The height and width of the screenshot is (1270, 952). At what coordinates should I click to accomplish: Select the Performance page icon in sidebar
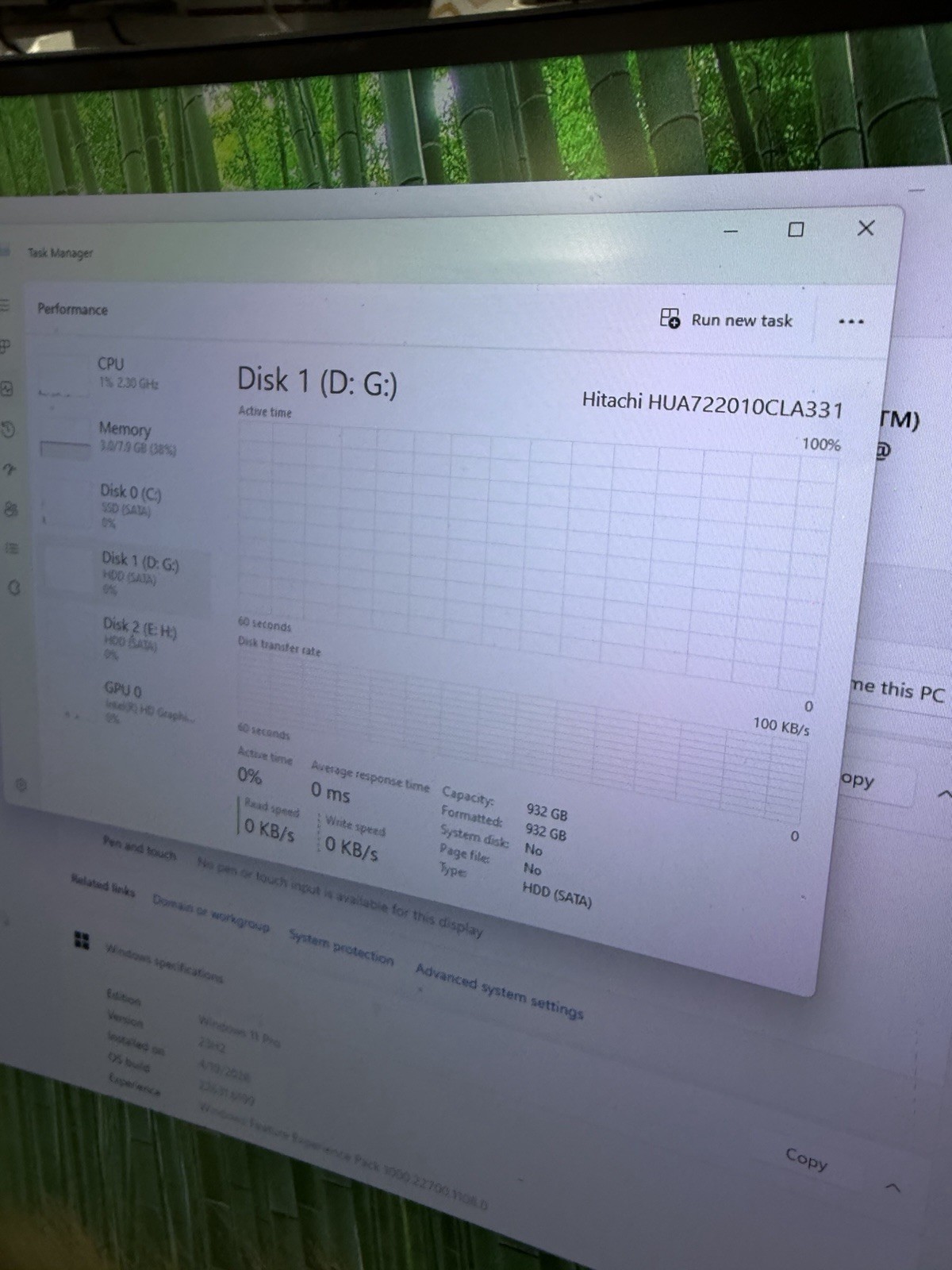(x=6, y=388)
